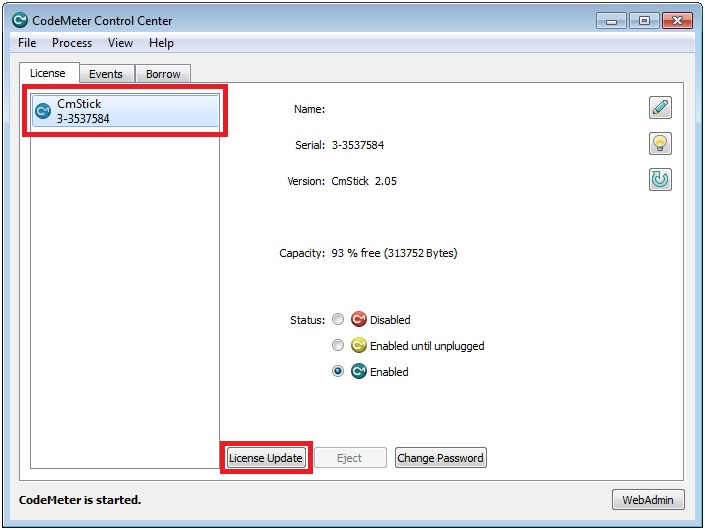Open the File menu
The height and width of the screenshot is (530, 705).
tap(27, 43)
